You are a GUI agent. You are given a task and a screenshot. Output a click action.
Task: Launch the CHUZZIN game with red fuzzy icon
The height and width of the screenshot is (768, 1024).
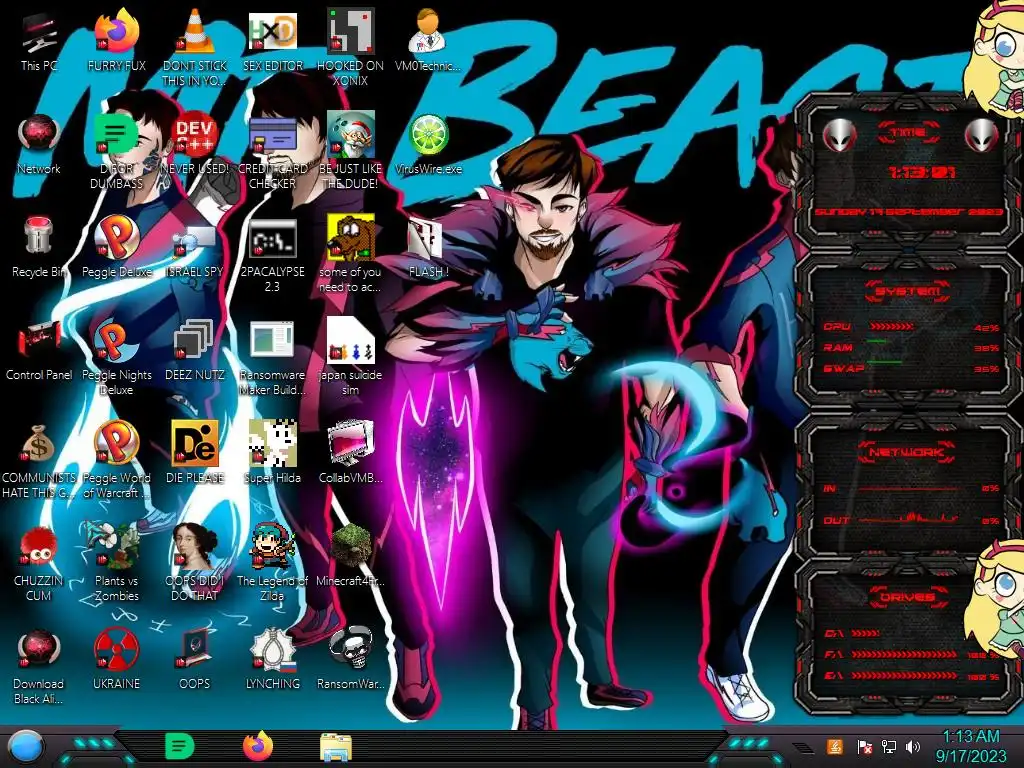coord(39,564)
